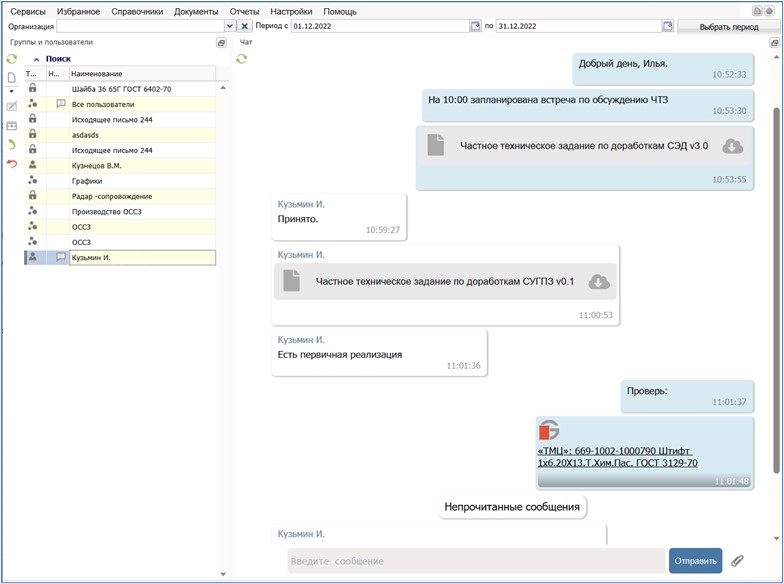Collapse the Поиск section chevron
The height and width of the screenshot is (584, 784).
tap(37, 59)
